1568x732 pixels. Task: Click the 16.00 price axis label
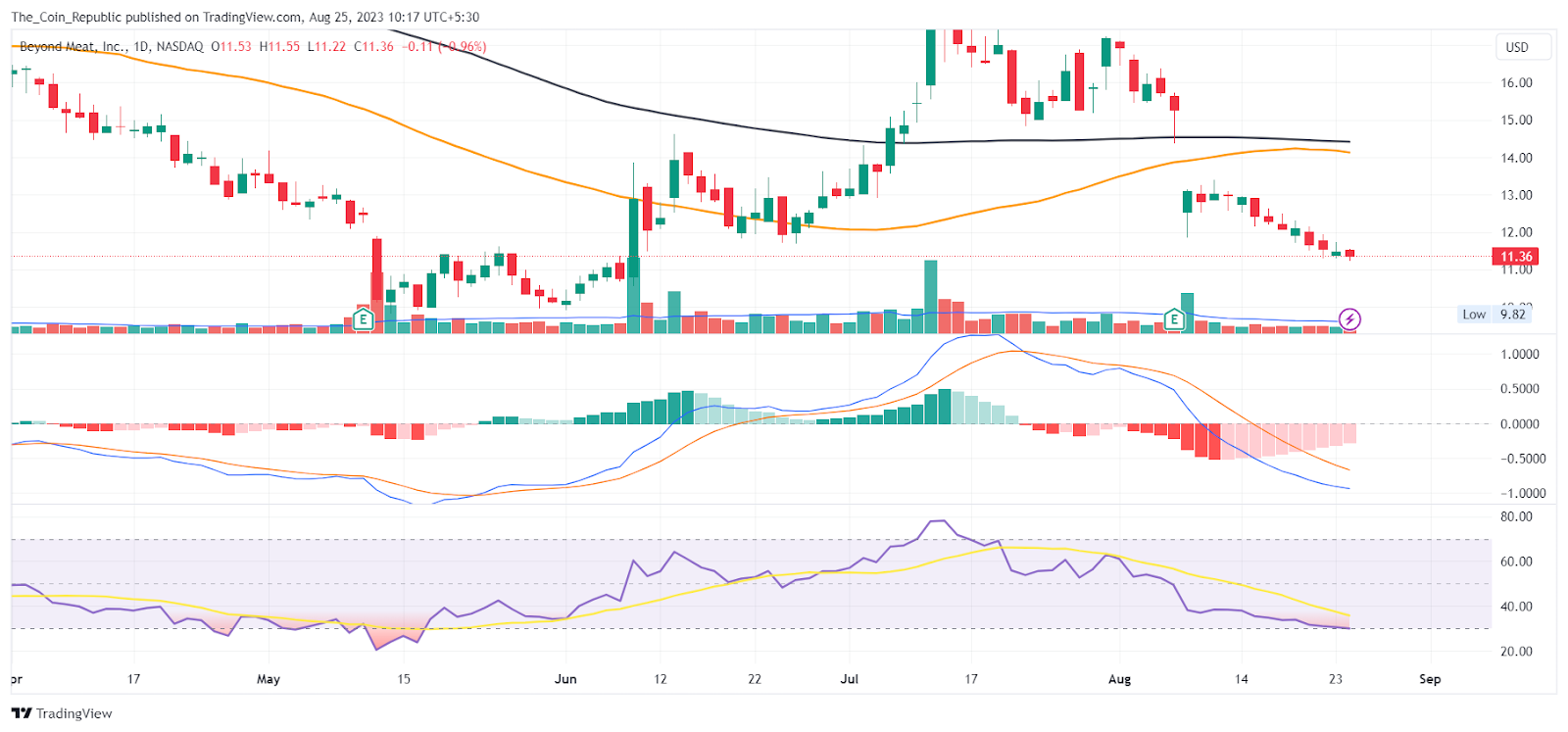[1517, 83]
